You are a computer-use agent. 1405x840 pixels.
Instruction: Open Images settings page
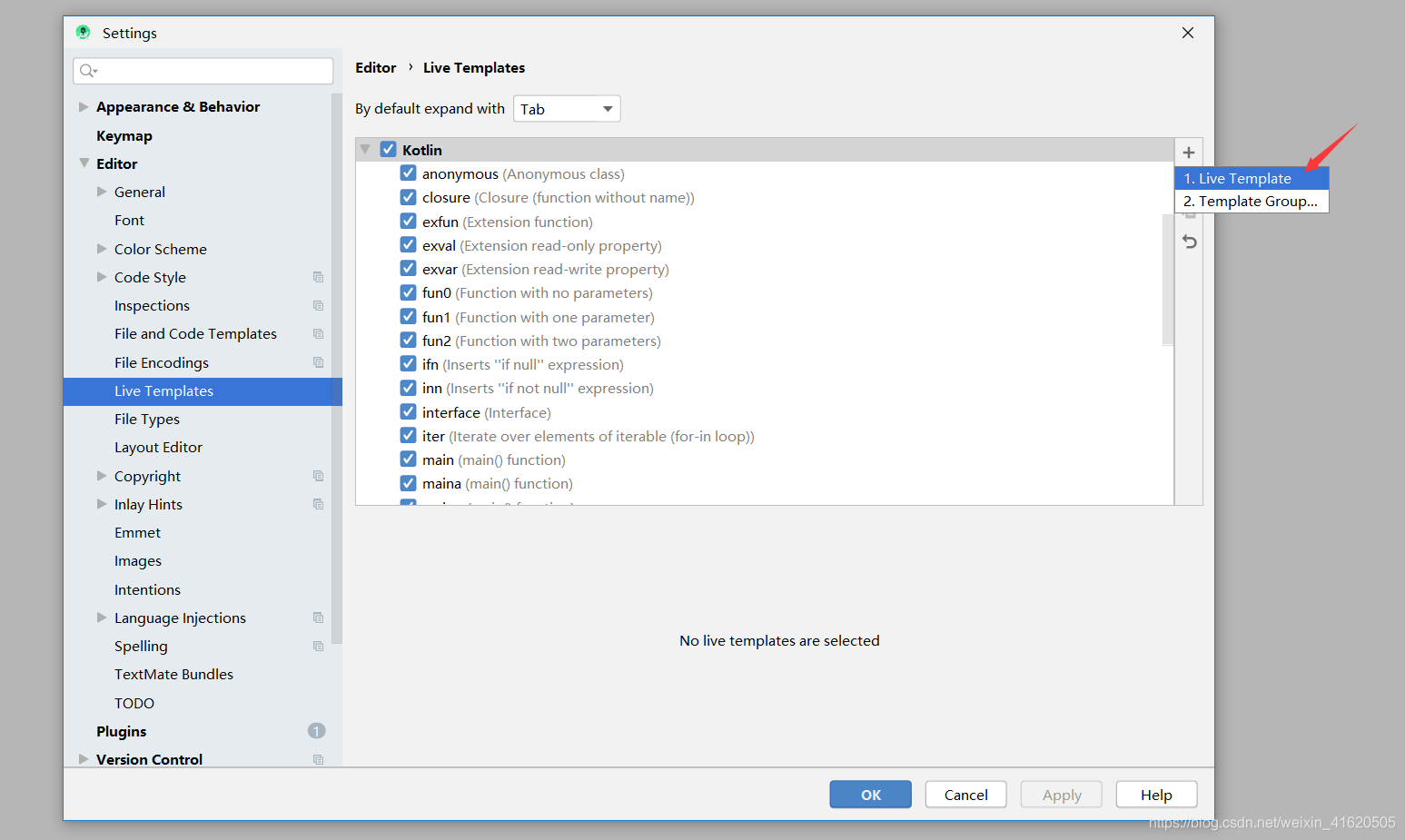pyautogui.click(x=138, y=561)
